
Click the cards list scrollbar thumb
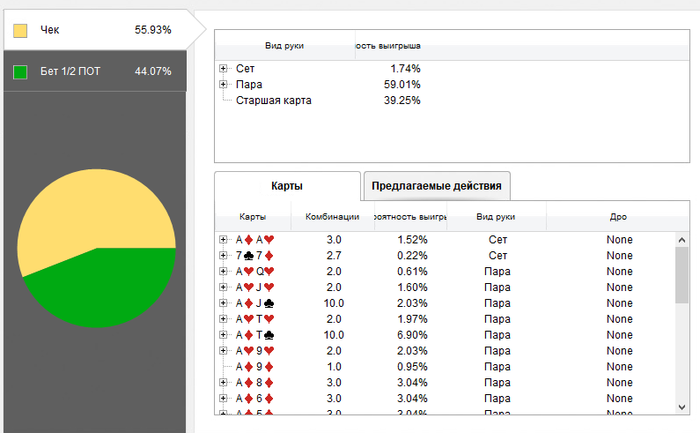point(682,275)
